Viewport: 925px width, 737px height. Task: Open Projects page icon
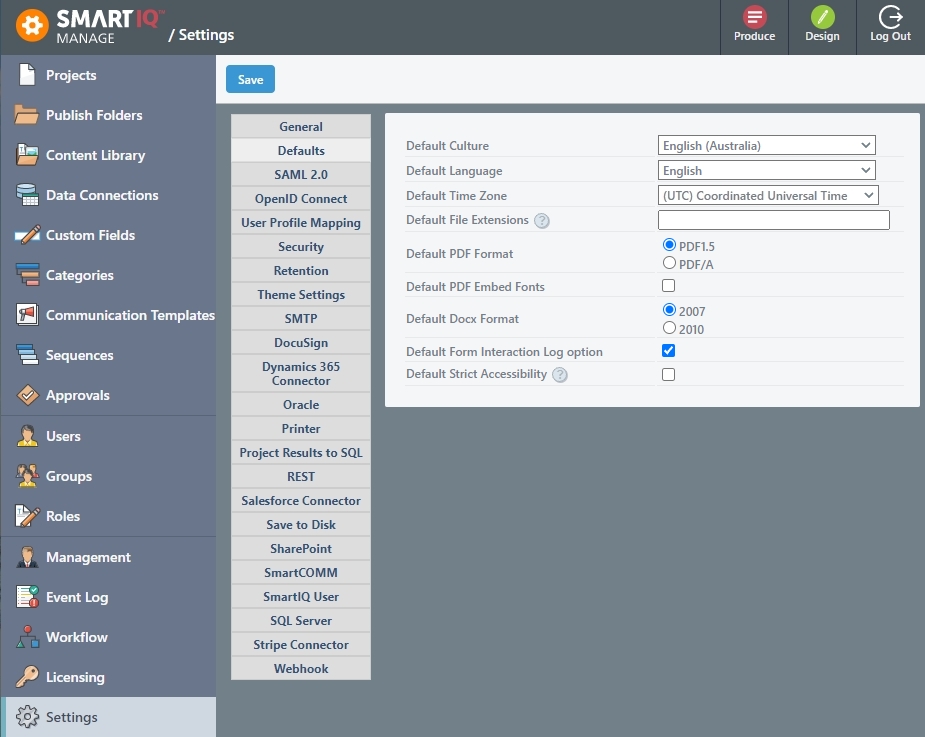[x=27, y=75]
